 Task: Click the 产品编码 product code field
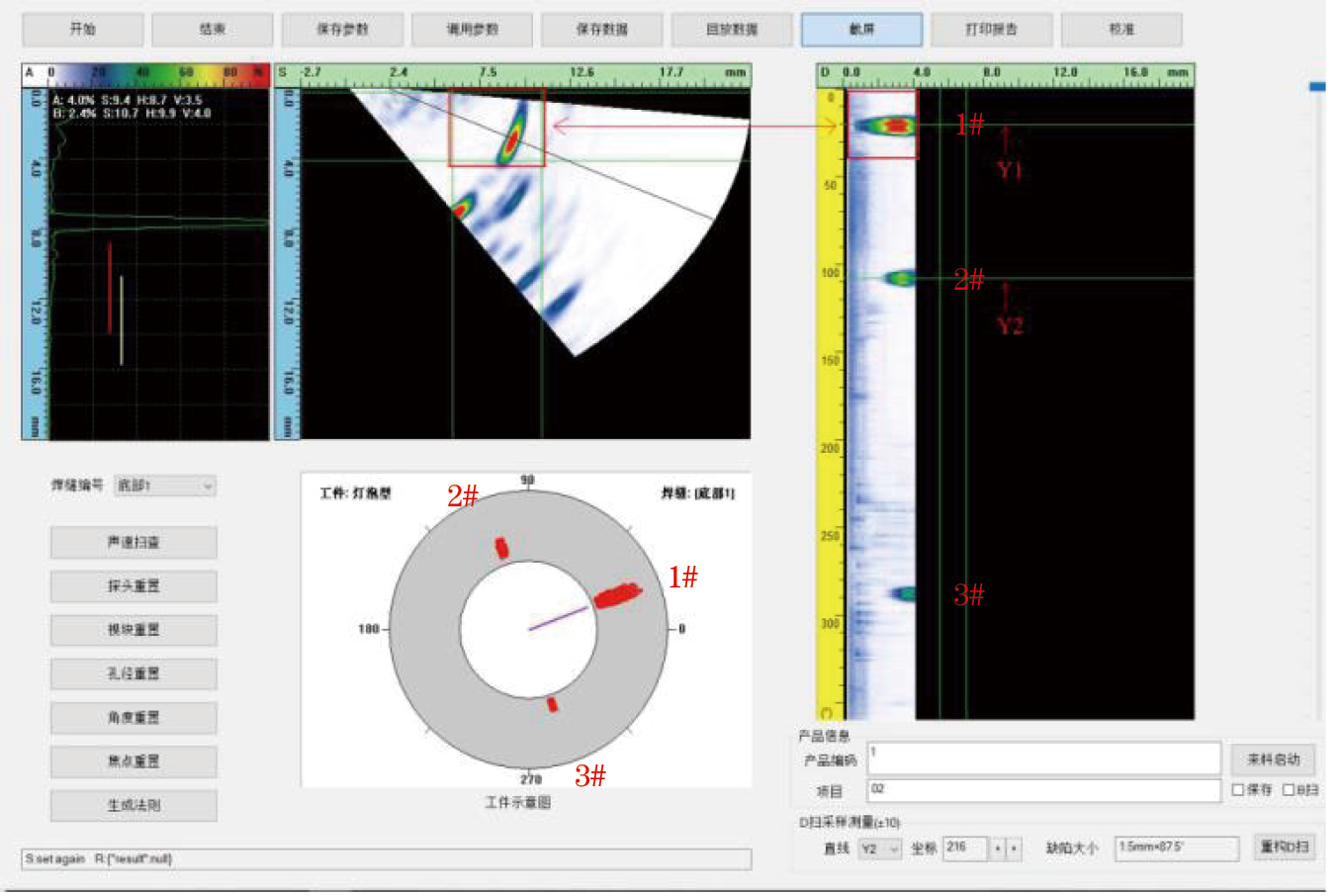click(1043, 758)
